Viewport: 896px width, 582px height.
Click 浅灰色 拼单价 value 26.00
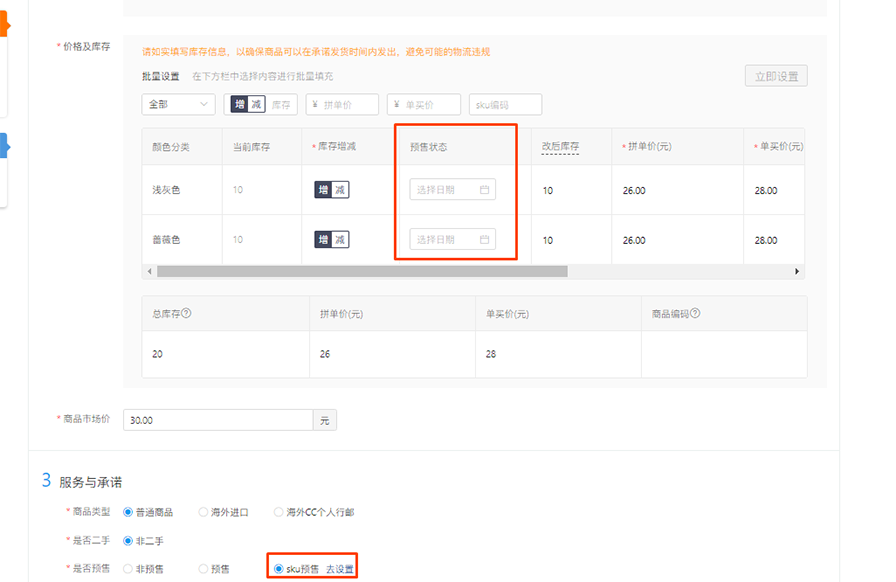pos(634,191)
